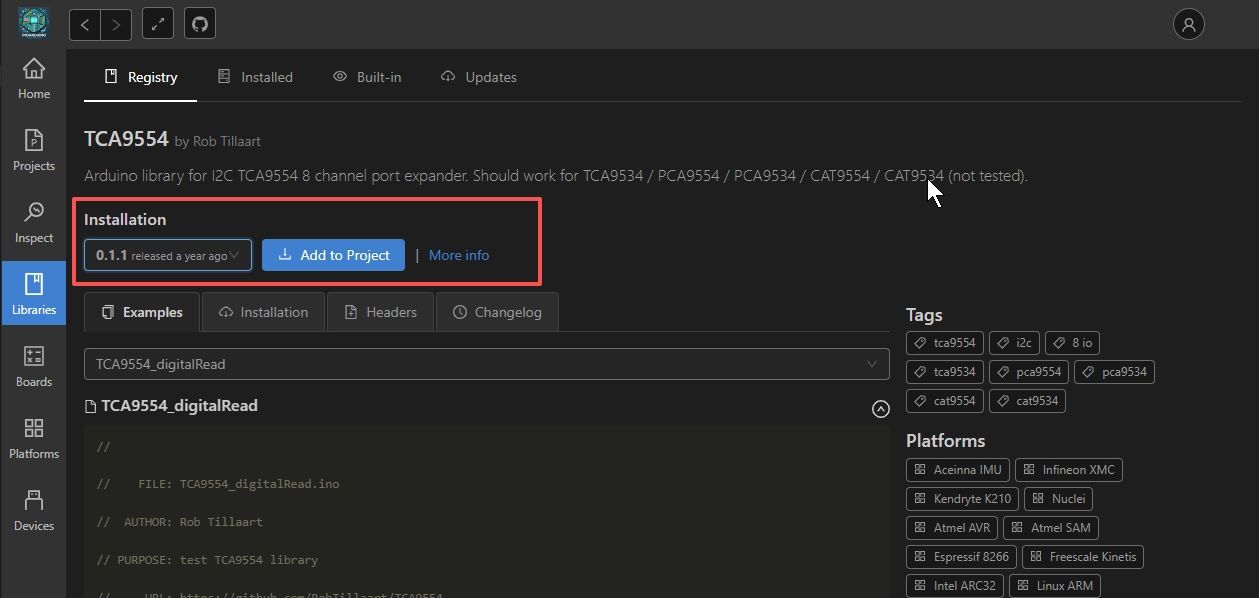Open the More info link
1260x598 pixels.
pyautogui.click(x=459, y=255)
